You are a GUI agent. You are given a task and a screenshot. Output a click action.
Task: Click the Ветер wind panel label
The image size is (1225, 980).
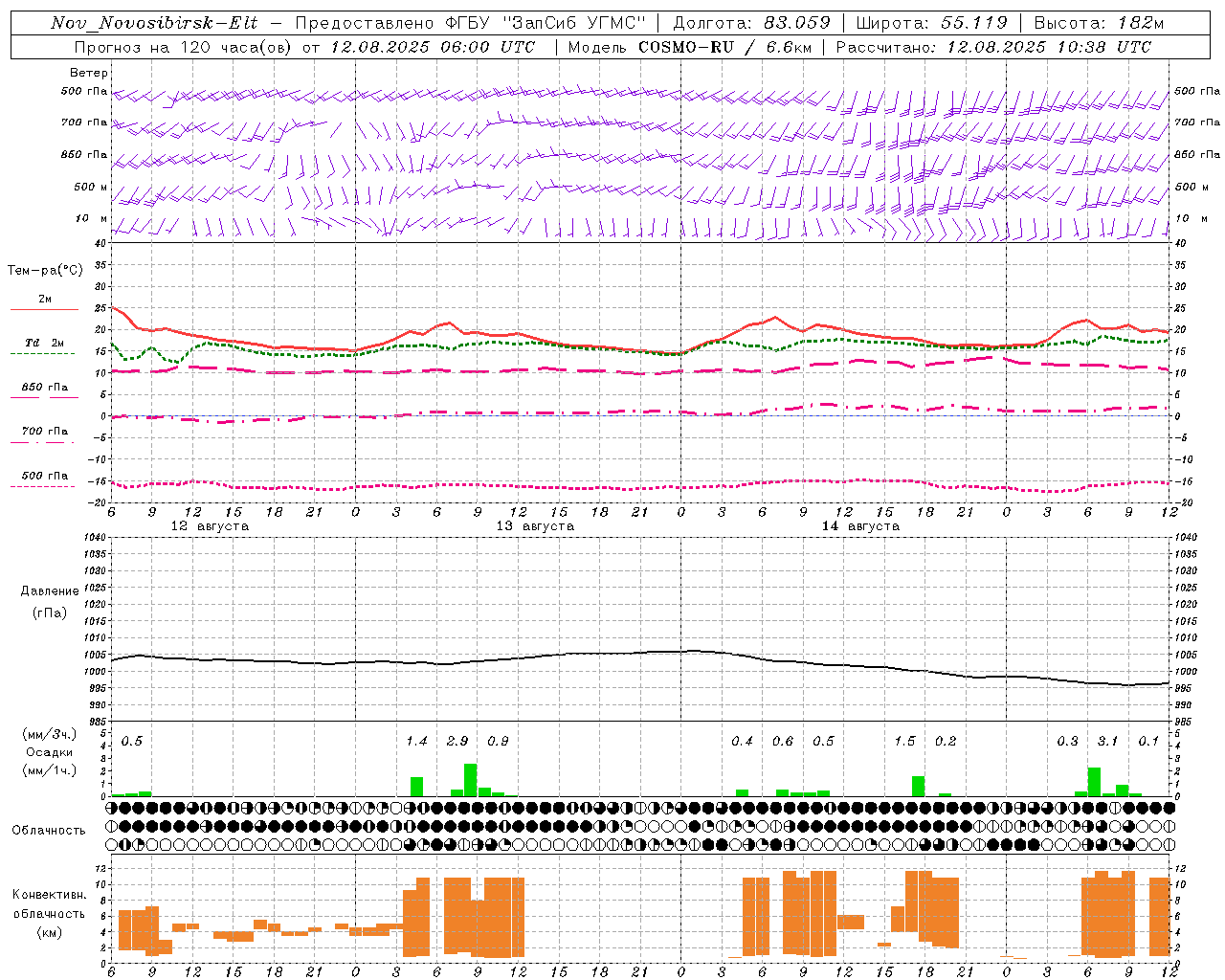pyautogui.click(x=88, y=73)
